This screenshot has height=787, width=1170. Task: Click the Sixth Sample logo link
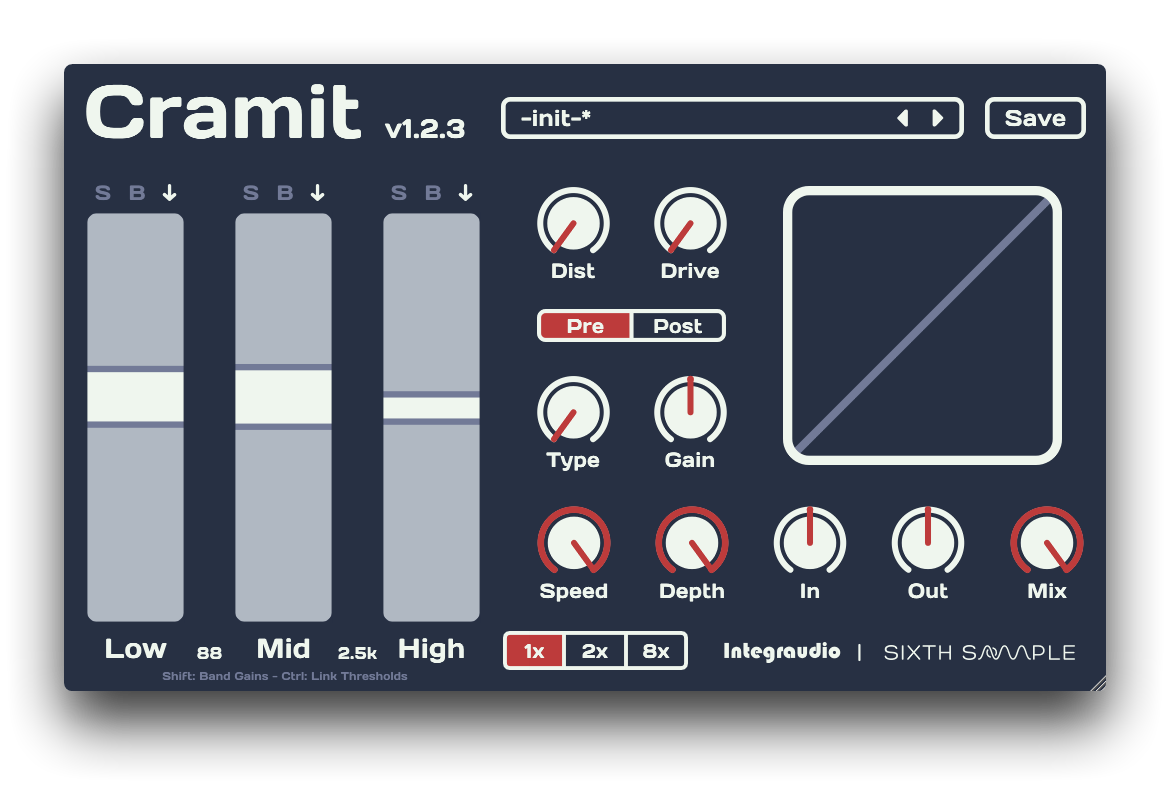tap(979, 653)
